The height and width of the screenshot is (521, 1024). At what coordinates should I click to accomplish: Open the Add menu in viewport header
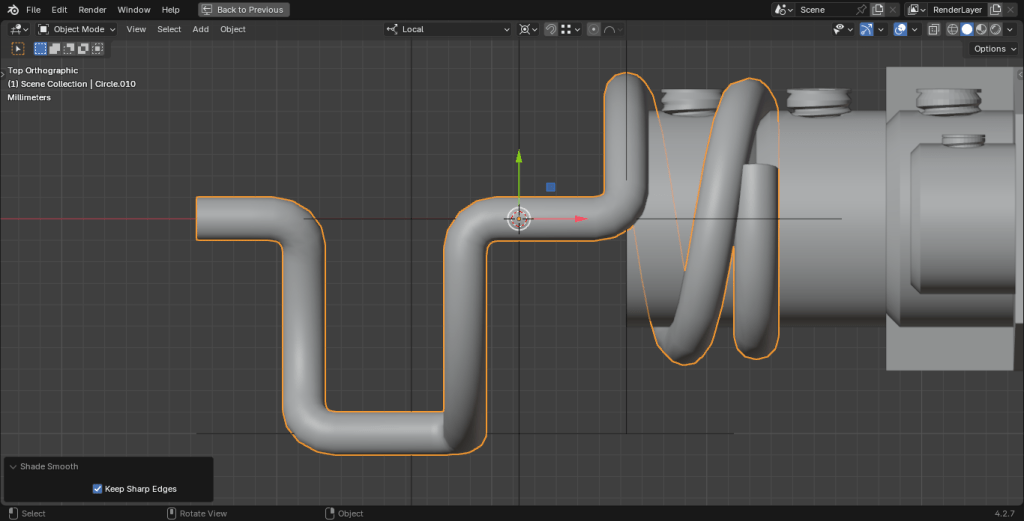[200, 29]
